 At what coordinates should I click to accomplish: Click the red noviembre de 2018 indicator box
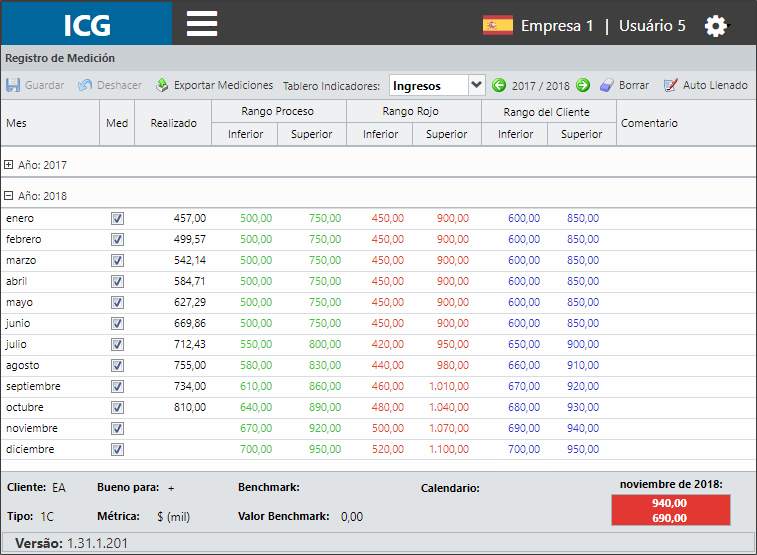(671, 510)
